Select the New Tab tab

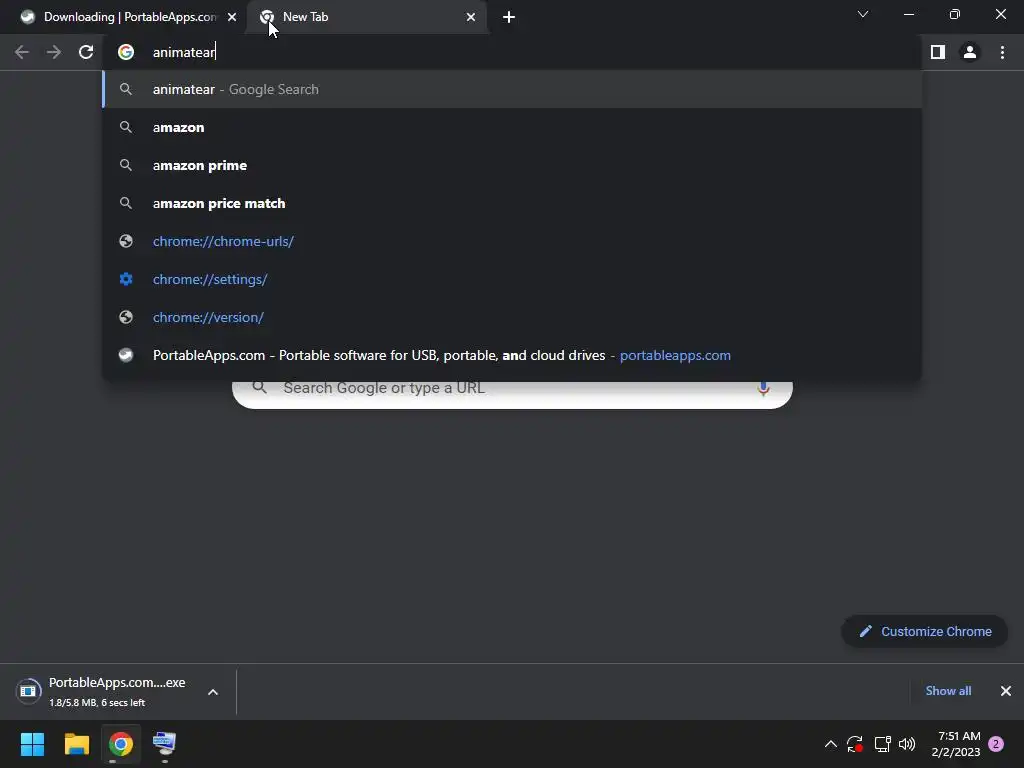point(367,17)
